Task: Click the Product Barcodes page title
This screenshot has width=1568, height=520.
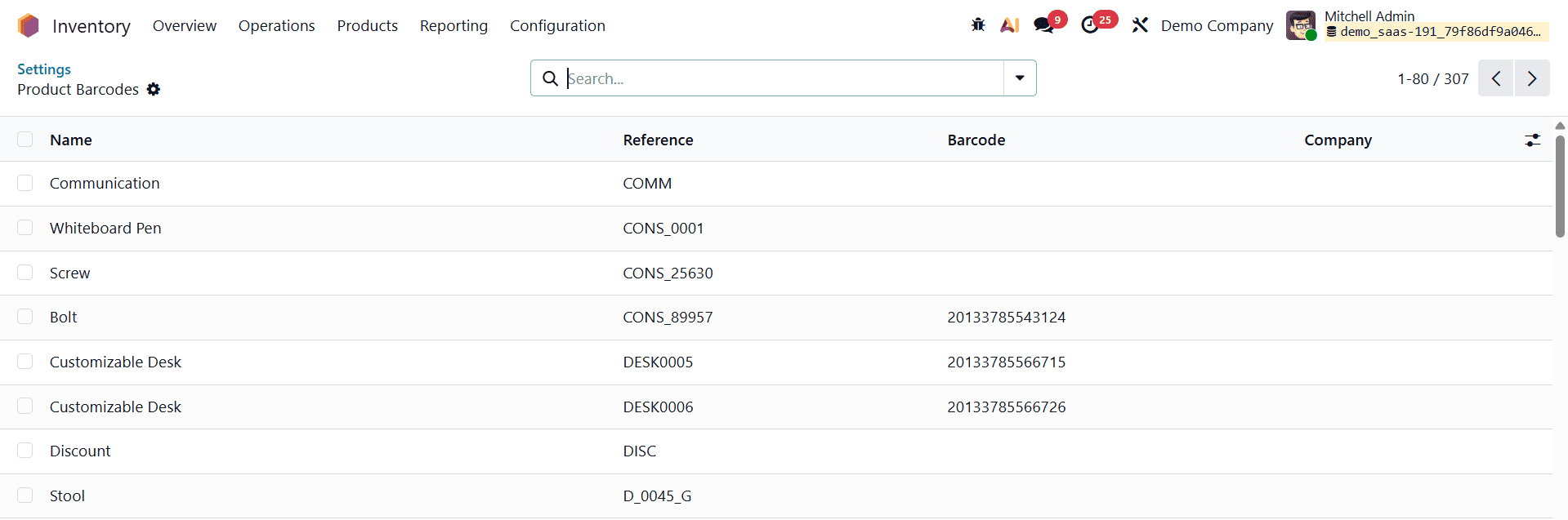Action: point(78,89)
